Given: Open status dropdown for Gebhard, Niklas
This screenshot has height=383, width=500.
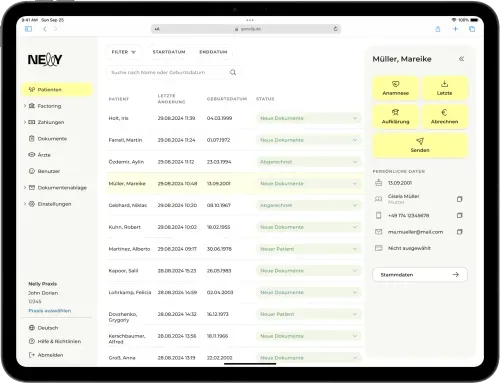Looking at the screenshot, I should tap(308, 205).
